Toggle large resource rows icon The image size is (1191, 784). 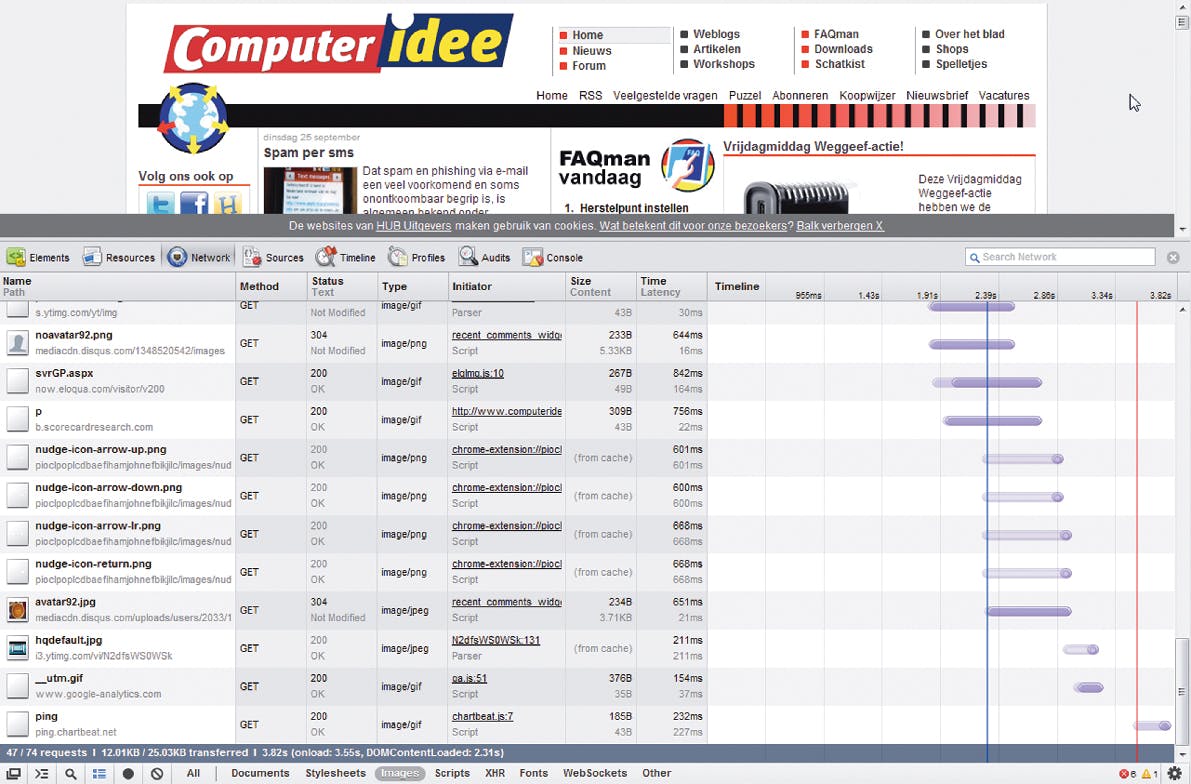pos(100,773)
